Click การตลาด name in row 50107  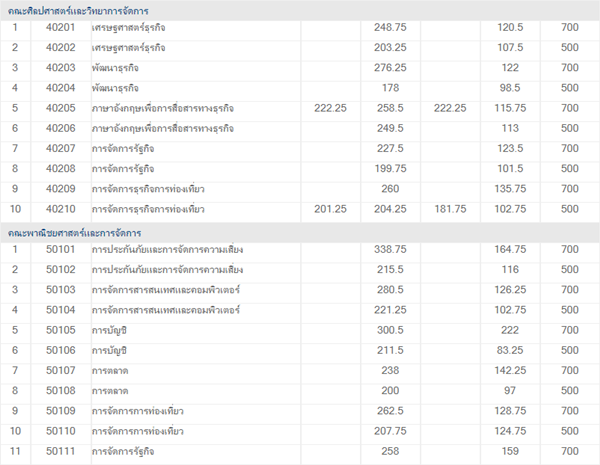[x=110, y=371]
